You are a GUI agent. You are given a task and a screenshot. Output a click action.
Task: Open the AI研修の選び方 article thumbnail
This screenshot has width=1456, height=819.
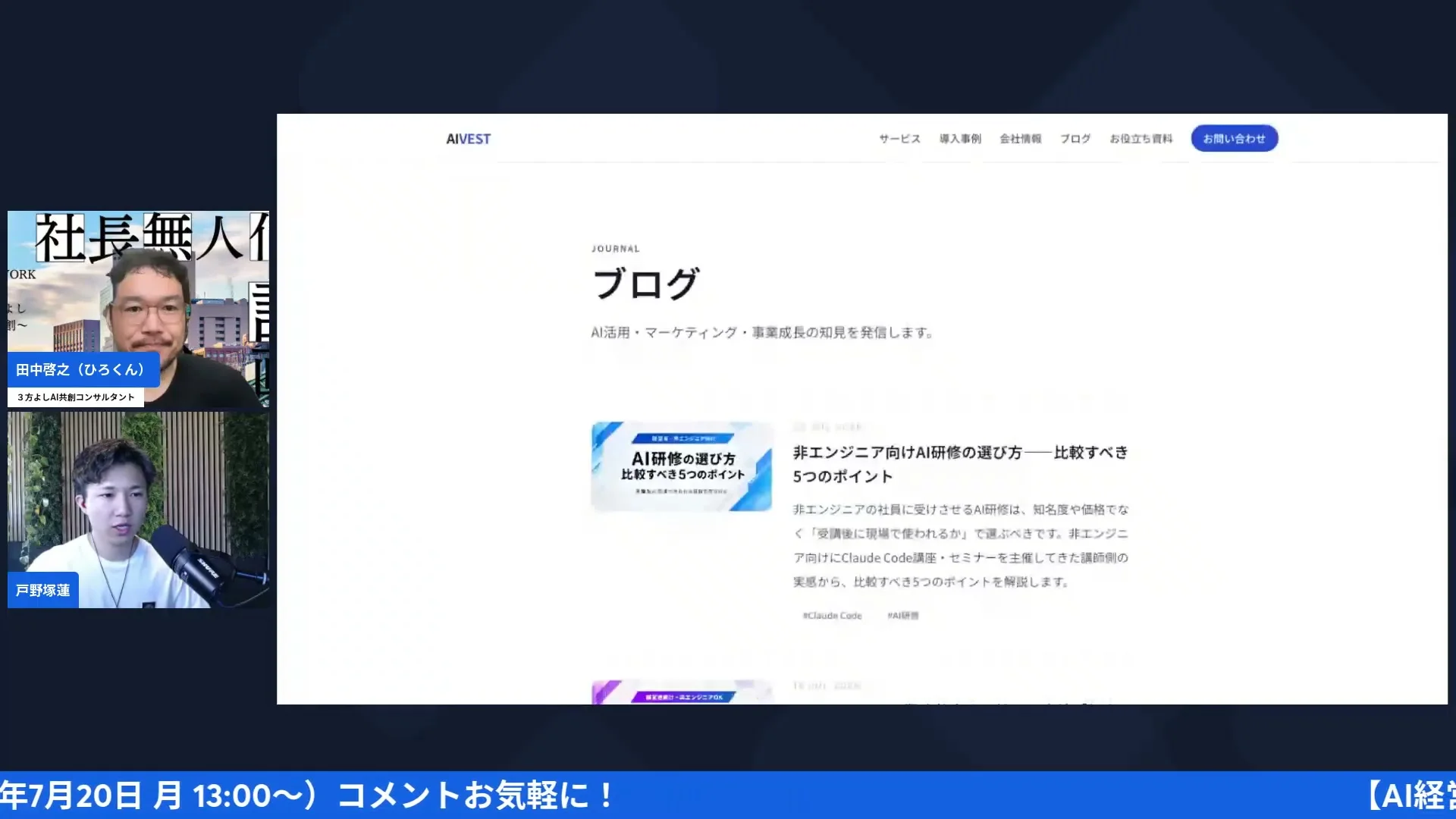[x=681, y=466]
